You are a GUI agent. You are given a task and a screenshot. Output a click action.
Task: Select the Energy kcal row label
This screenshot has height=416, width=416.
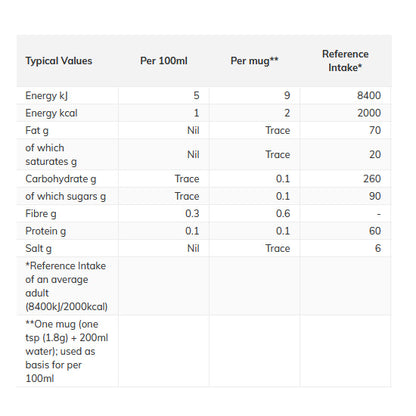coord(51,113)
